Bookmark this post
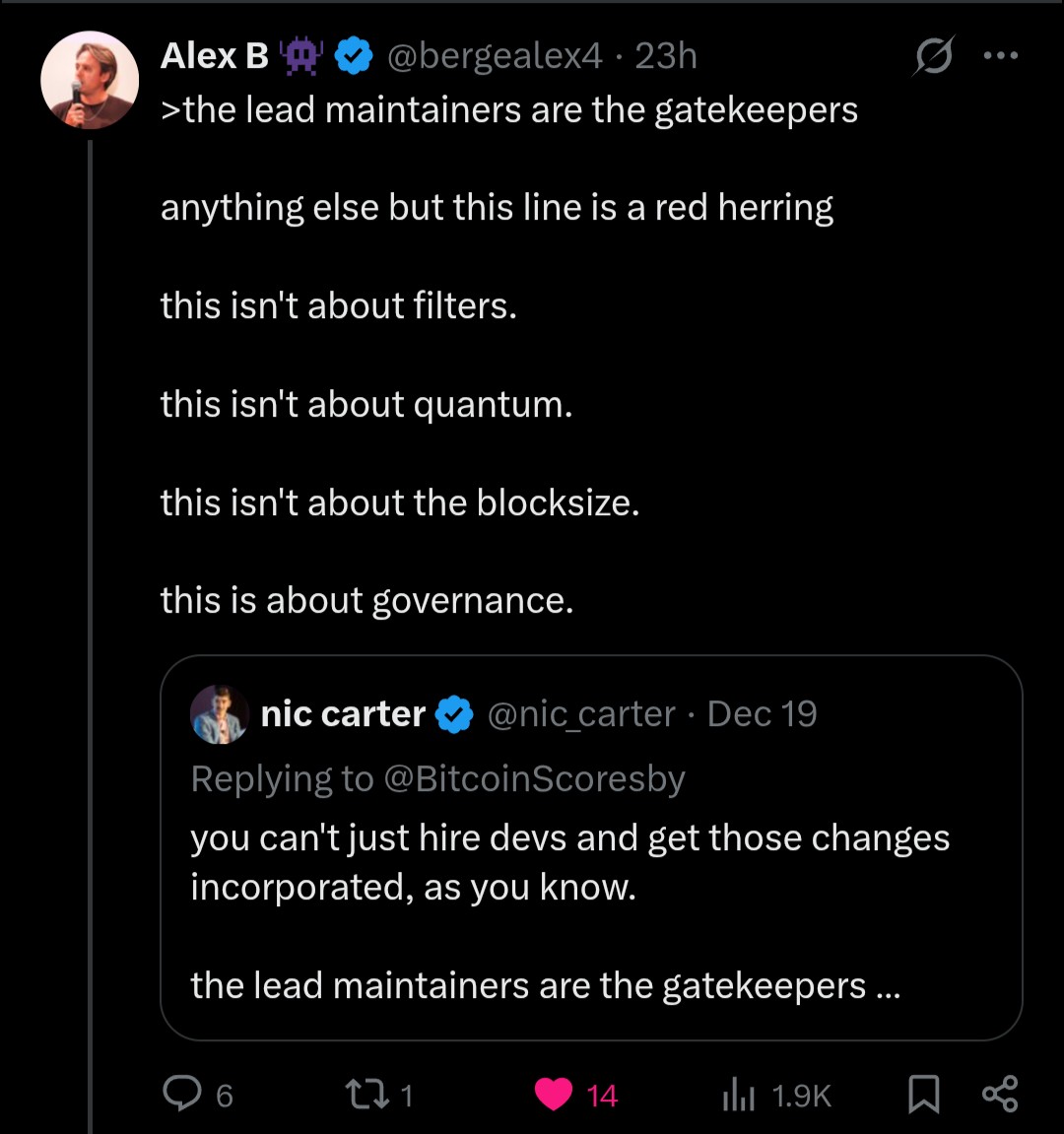The height and width of the screenshot is (1134, 1064). (923, 1094)
